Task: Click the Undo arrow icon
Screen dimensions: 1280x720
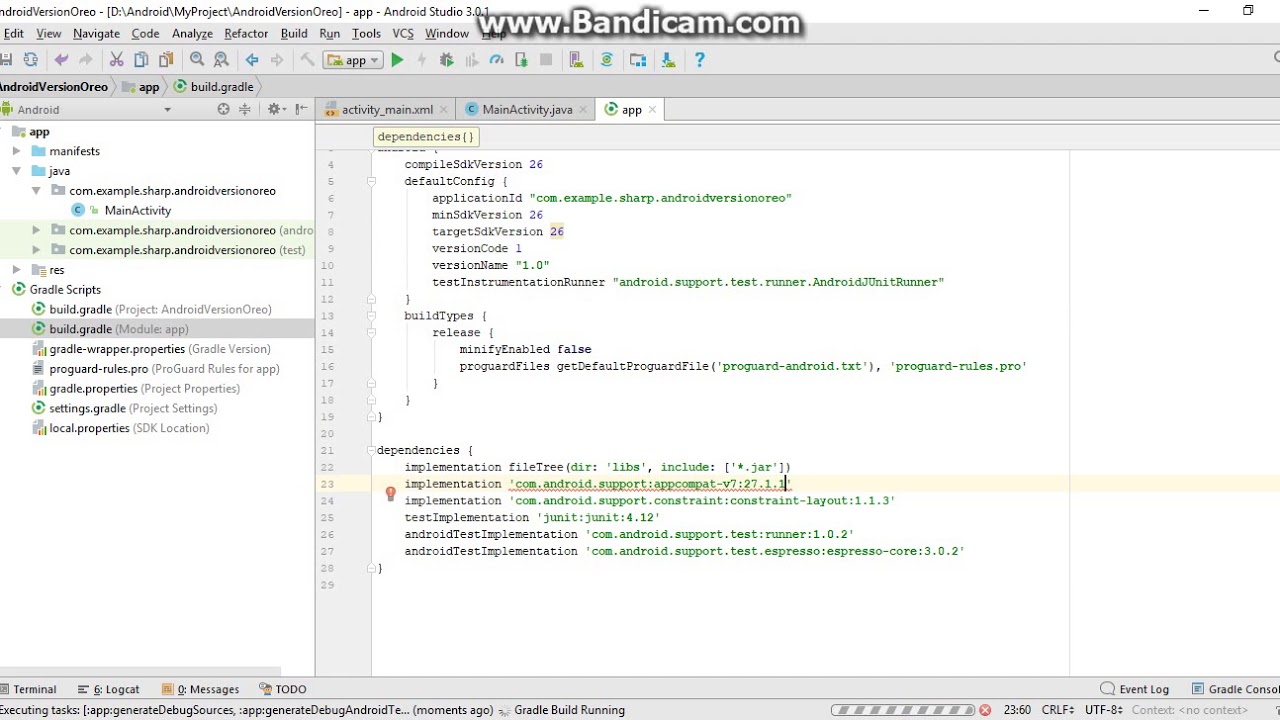Action: 61,60
